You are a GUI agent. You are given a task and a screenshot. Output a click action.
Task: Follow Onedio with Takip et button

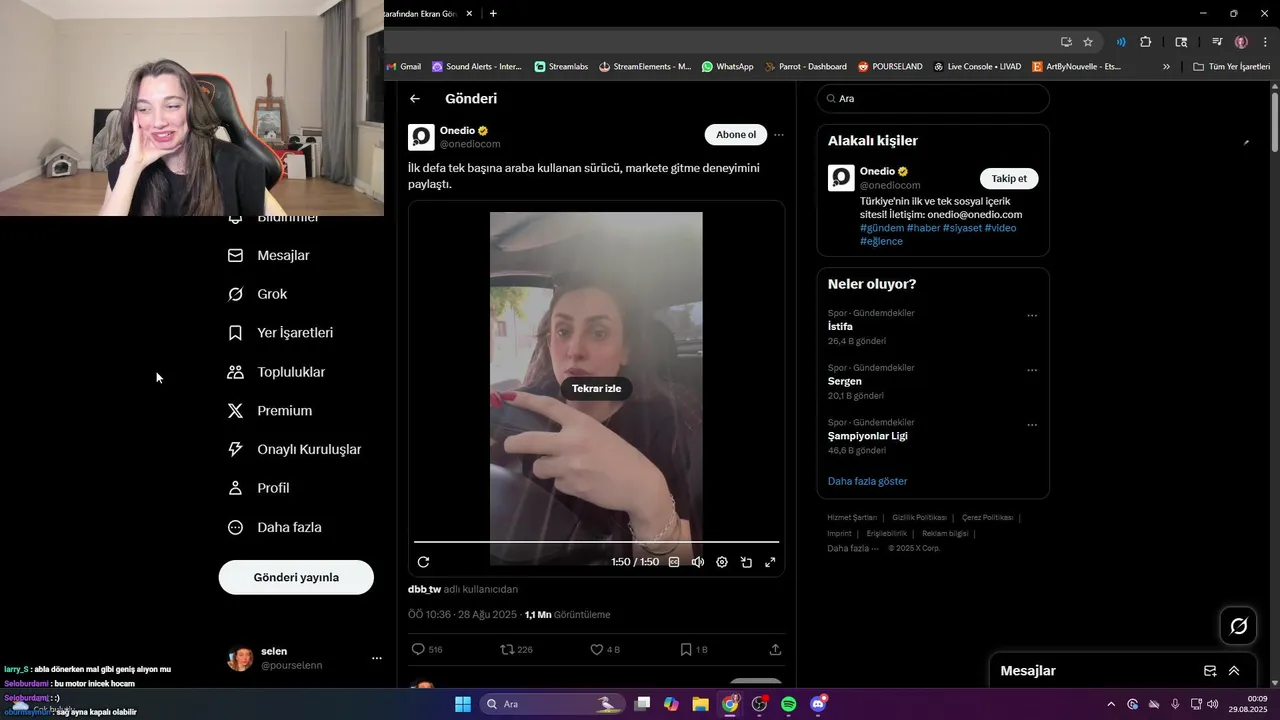point(1009,178)
